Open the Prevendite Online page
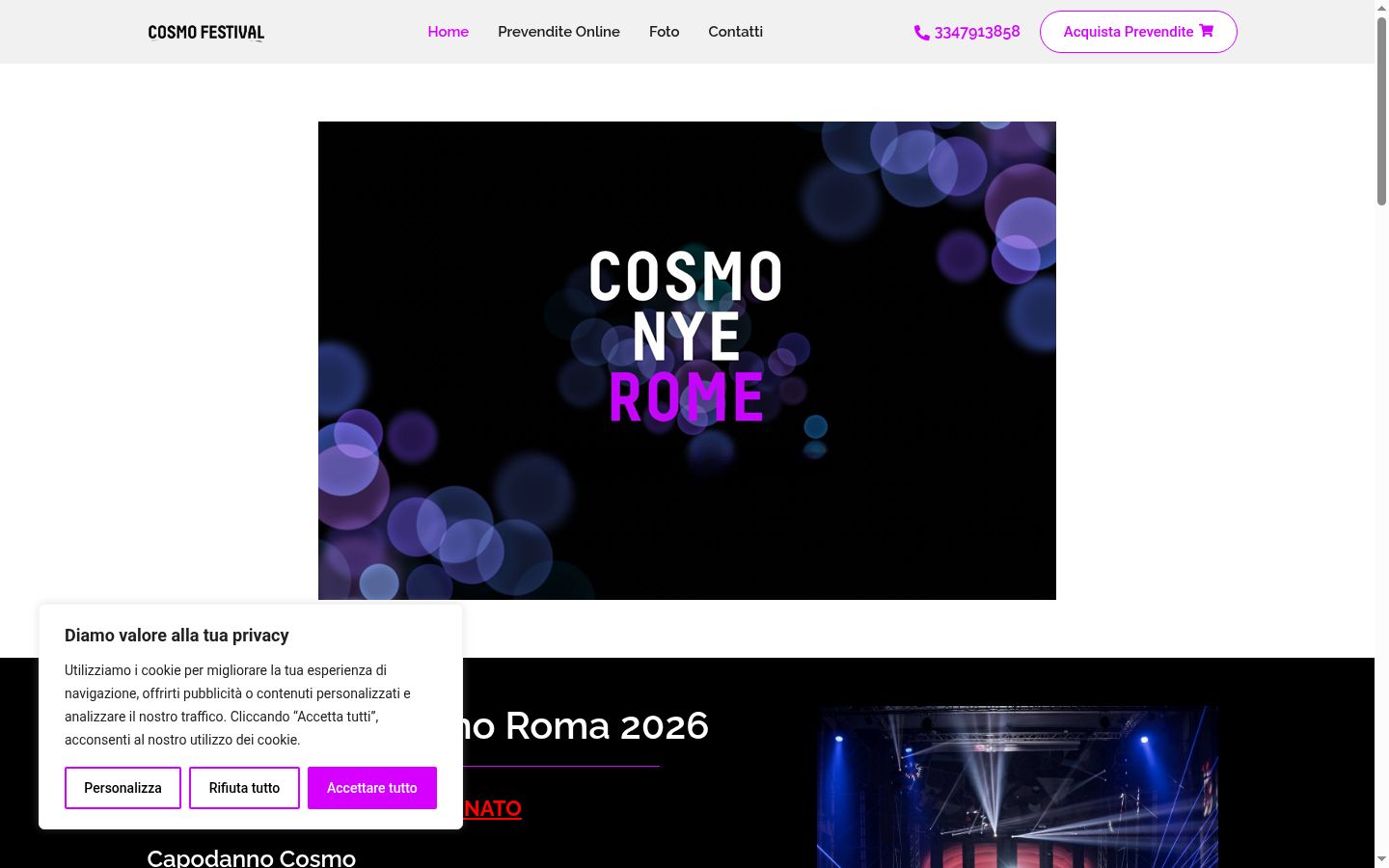The width and height of the screenshot is (1389, 868). click(x=558, y=32)
